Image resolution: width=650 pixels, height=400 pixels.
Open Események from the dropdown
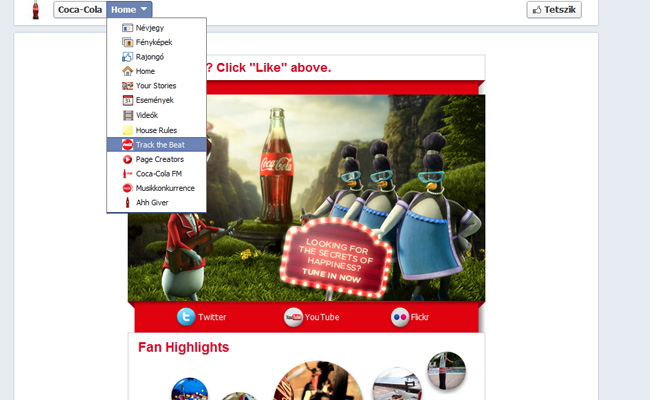[x=157, y=100]
